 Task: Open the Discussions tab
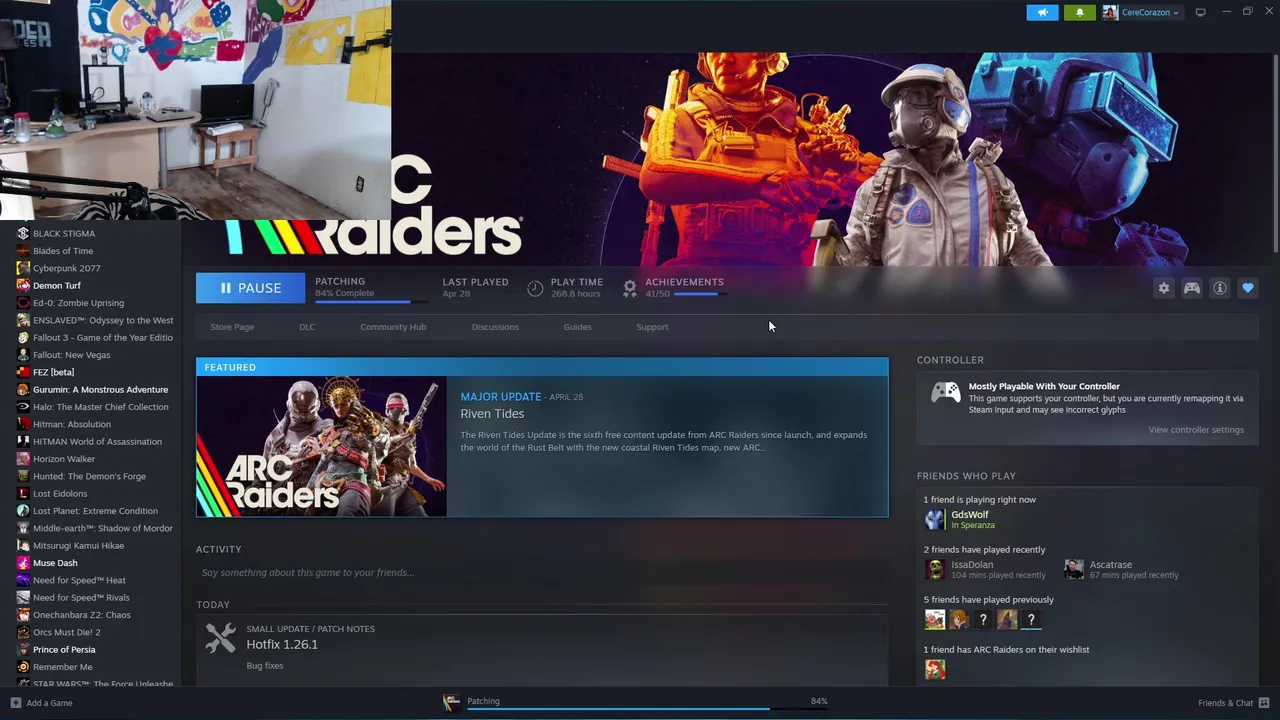(x=495, y=327)
